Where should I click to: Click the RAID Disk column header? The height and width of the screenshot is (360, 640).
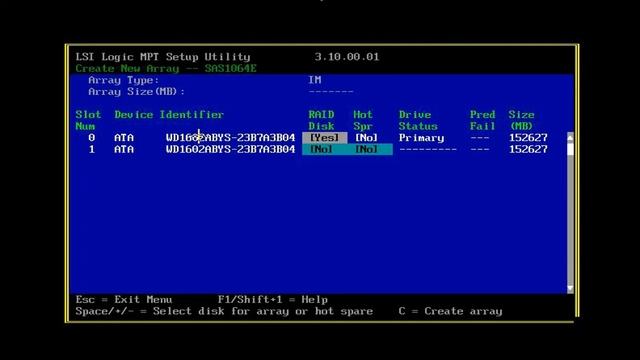point(321,120)
